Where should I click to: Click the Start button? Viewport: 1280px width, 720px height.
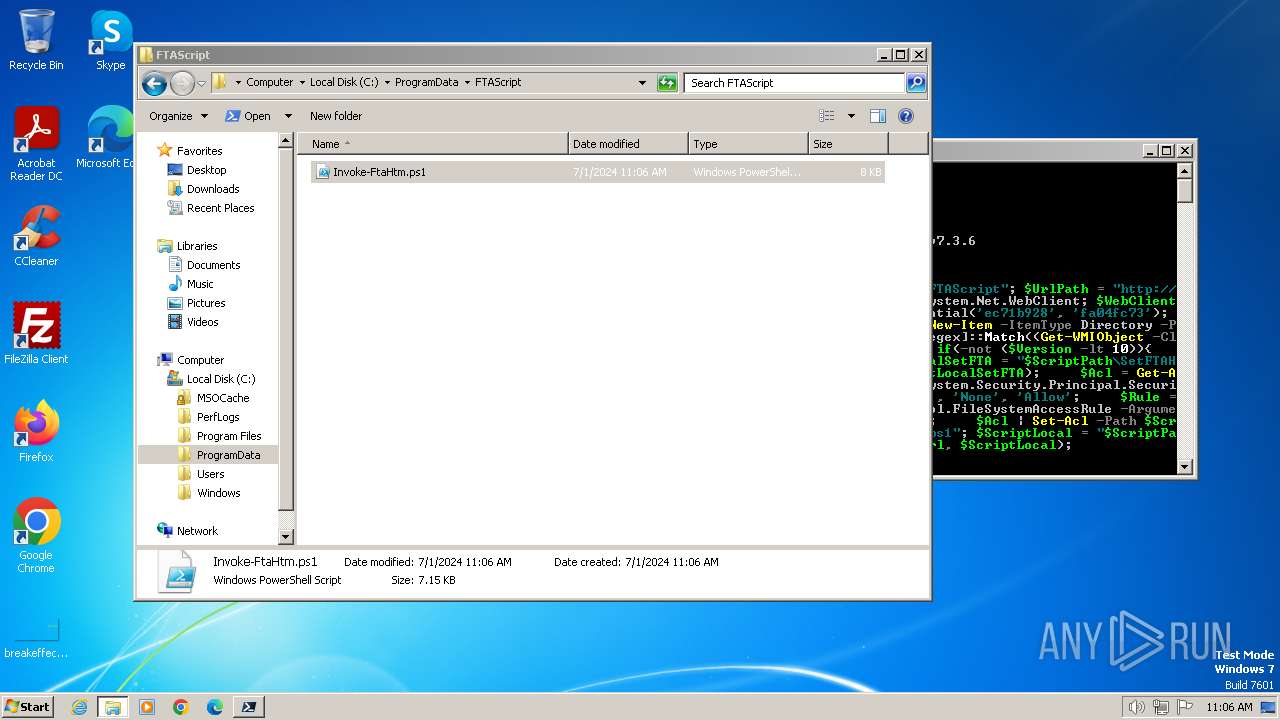click(x=28, y=707)
